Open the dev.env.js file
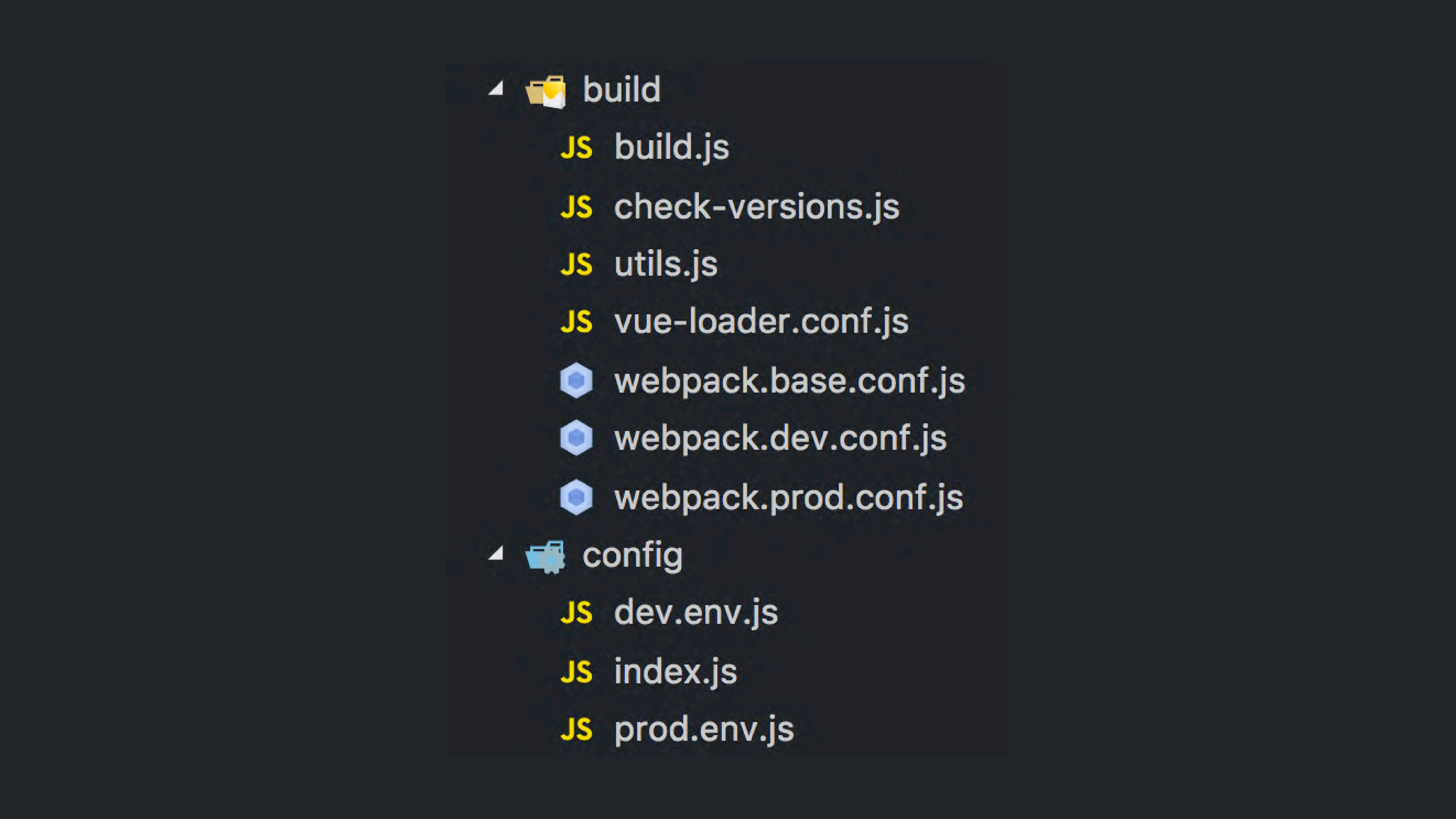The width and height of the screenshot is (1456, 819). point(696,613)
